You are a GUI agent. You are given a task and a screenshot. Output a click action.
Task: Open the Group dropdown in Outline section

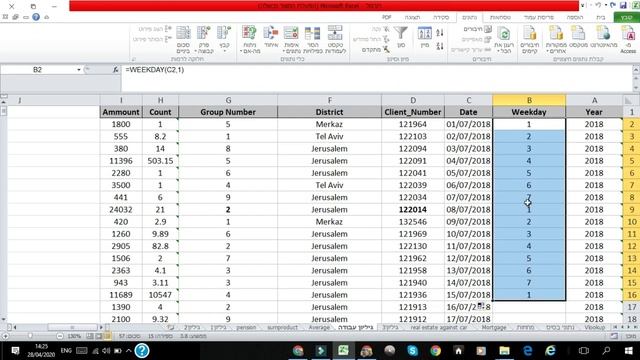[x=224, y=40]
